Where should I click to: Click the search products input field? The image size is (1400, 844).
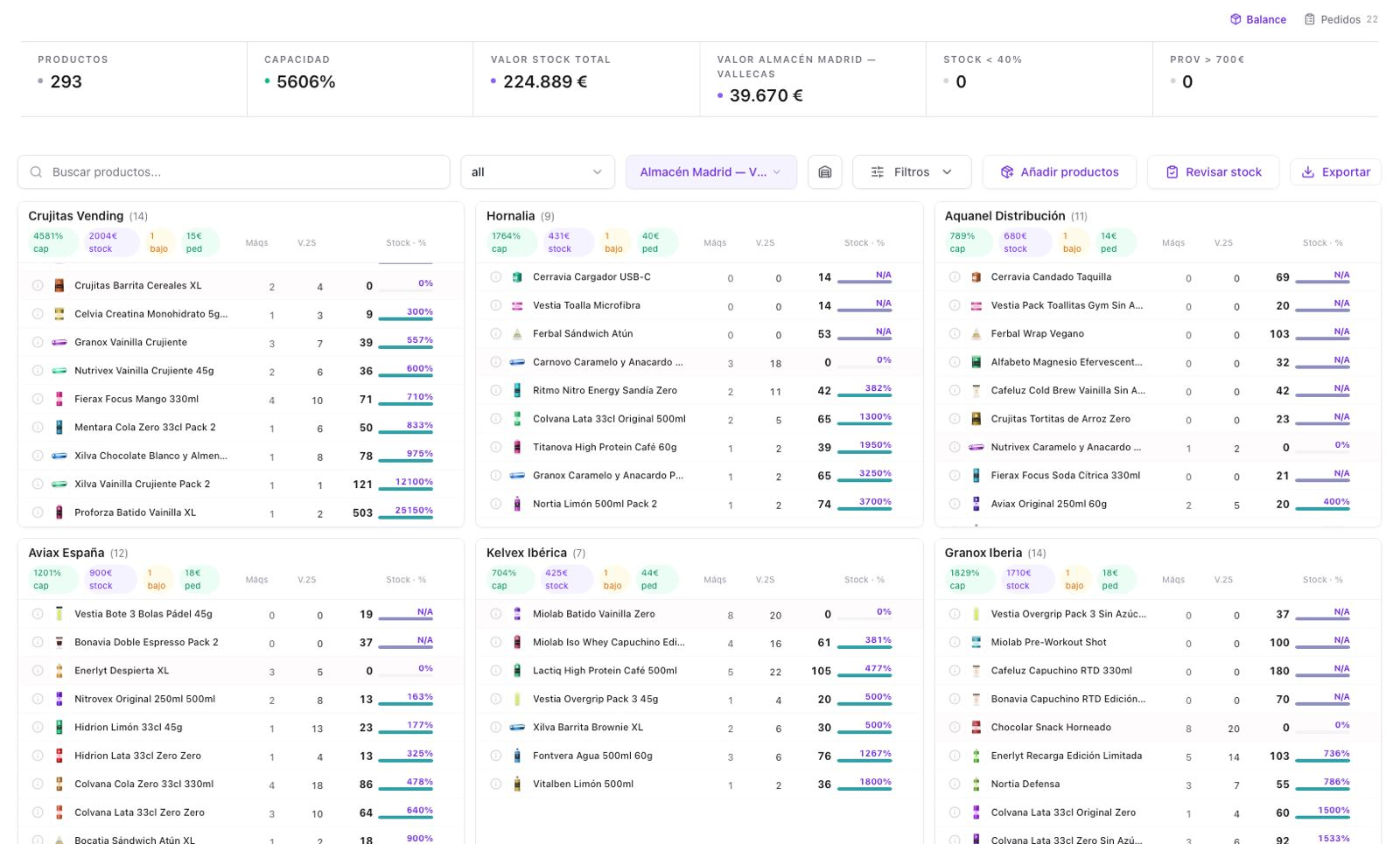coord(234,172)
